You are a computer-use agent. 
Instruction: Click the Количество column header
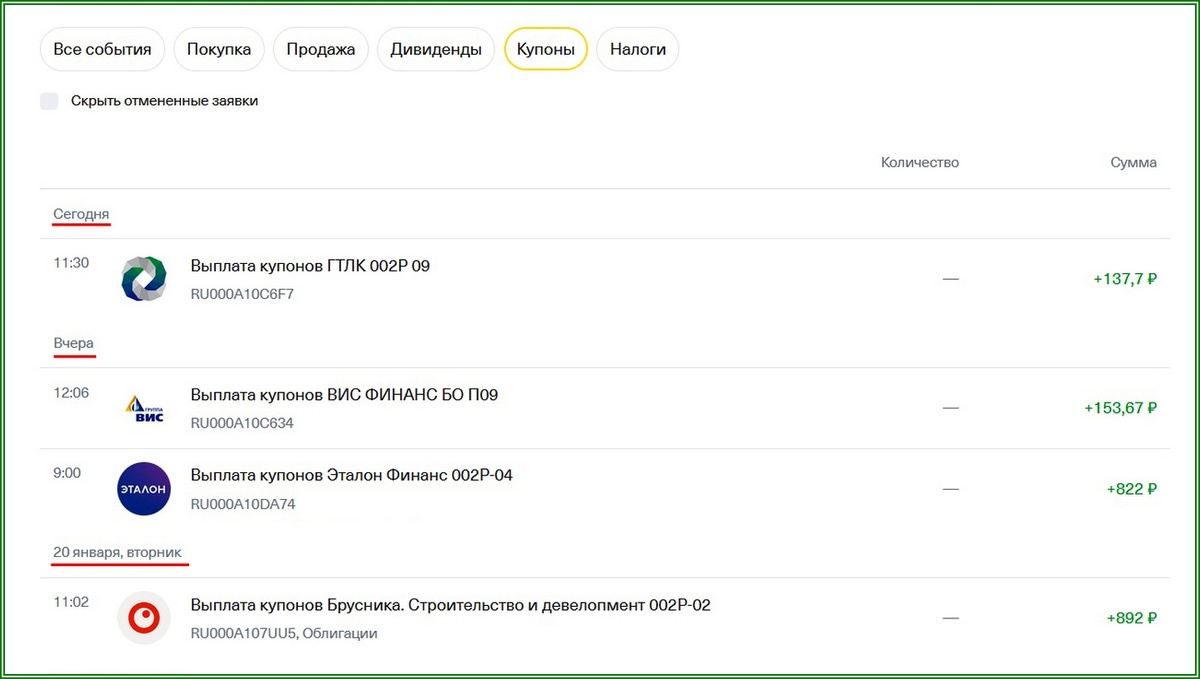pos(919,162)
